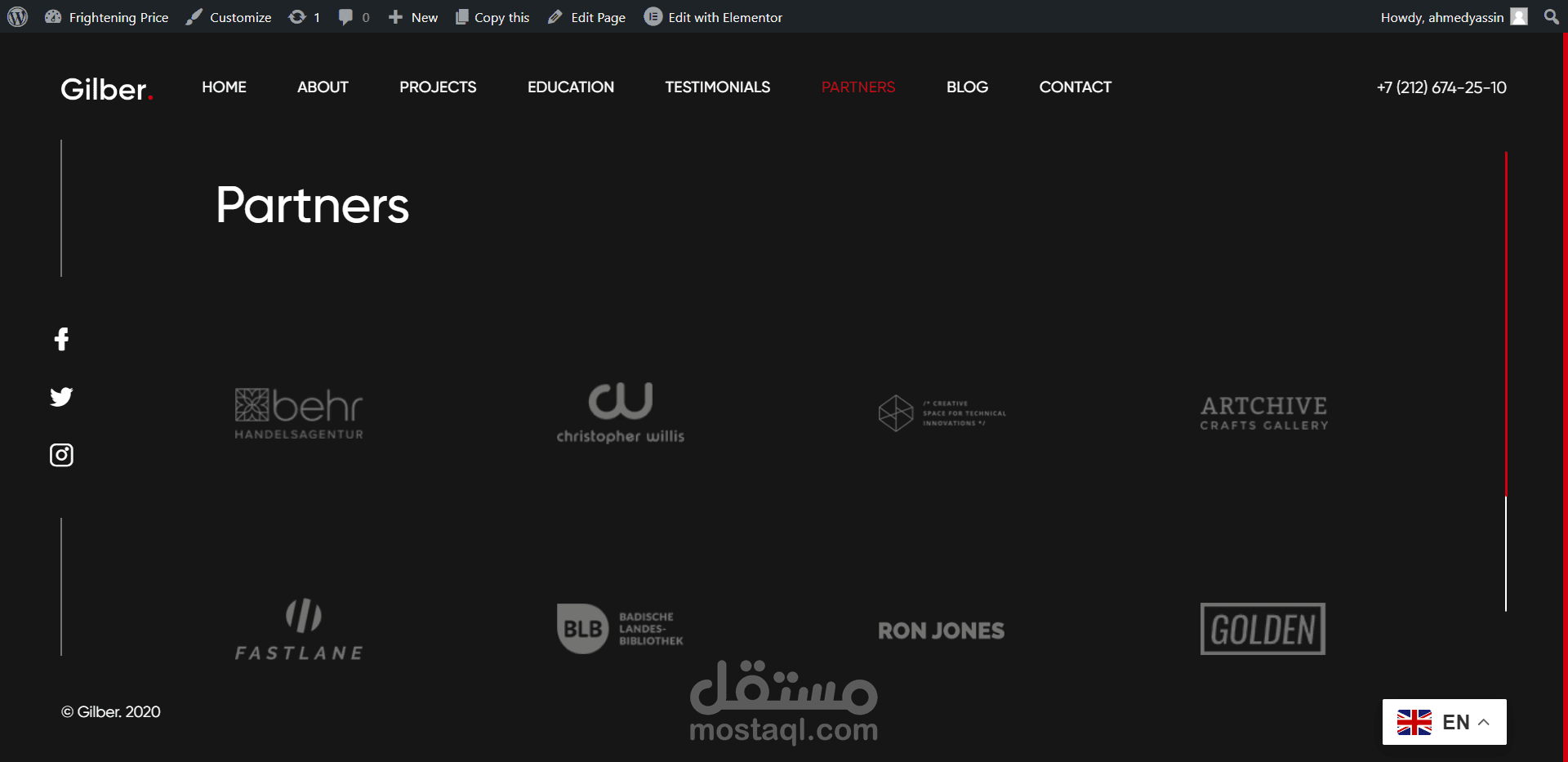Click the Ron Jones partner logo
This screenshot has width=1568, height=762.
(x=942, y=631)
